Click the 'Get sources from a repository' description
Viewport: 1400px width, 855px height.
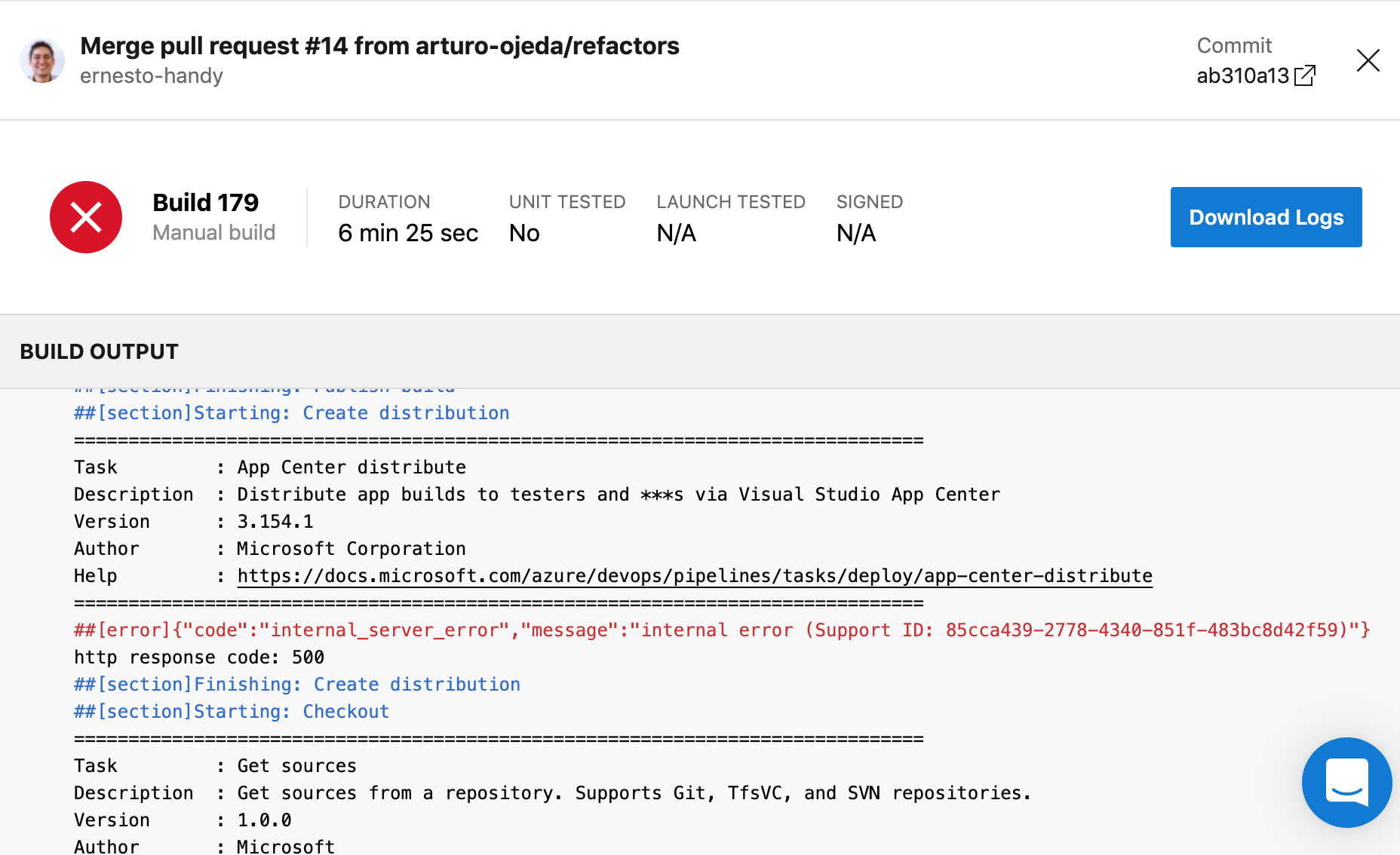point(553,793)
